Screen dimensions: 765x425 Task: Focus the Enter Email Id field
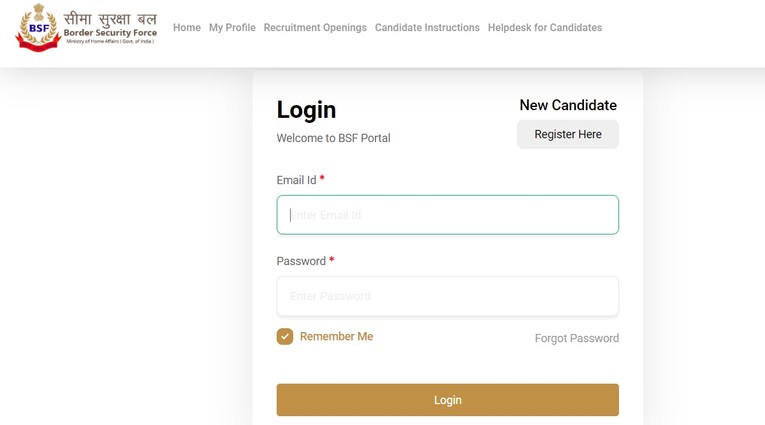click(447, 215)
